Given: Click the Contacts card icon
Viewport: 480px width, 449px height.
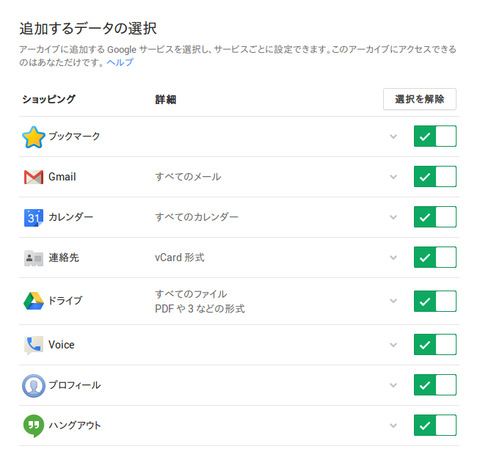Looking at the screenshot, I should pyautogui.click(x=33, y=258).
